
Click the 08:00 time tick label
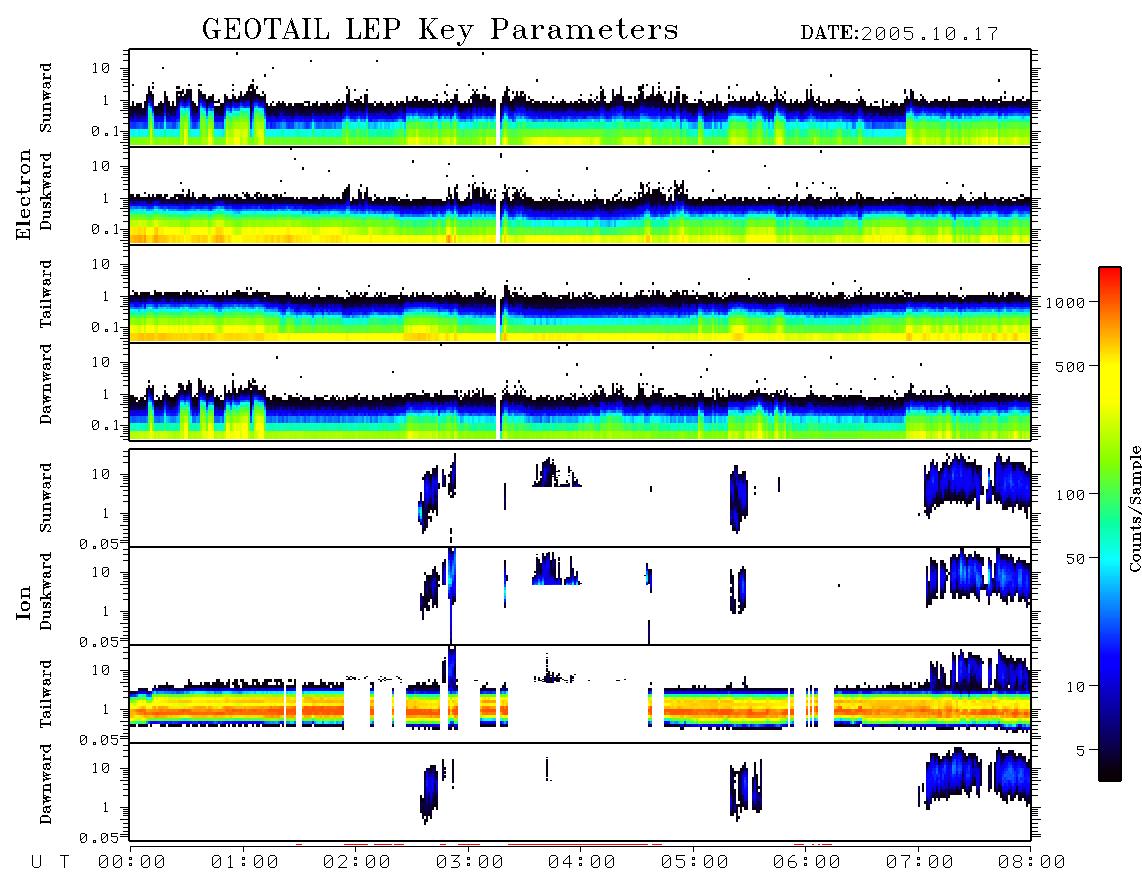click(x=1032, y=862)
